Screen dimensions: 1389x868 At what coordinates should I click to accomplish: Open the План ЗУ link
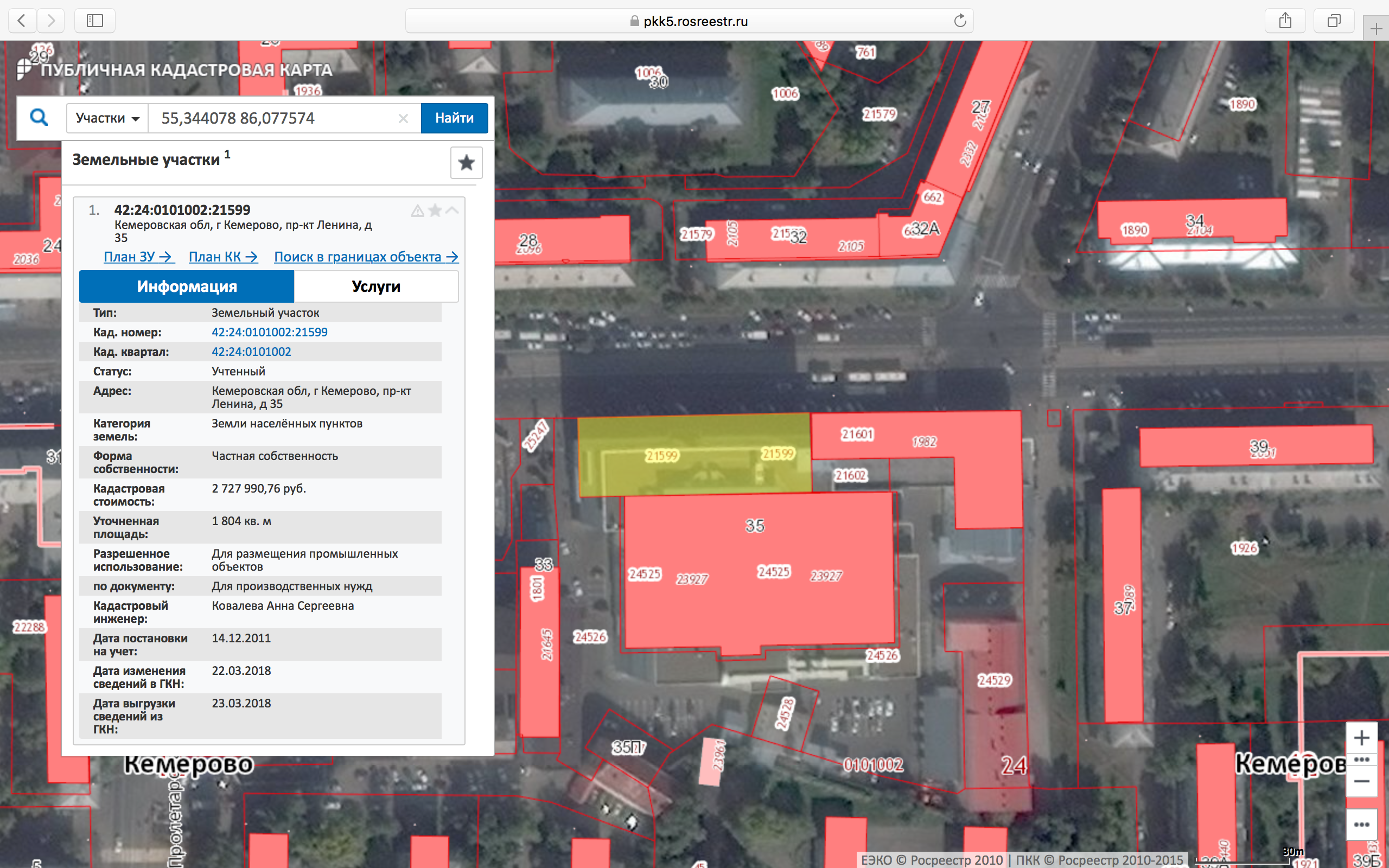pyautogui.click(x=138, y=257)
